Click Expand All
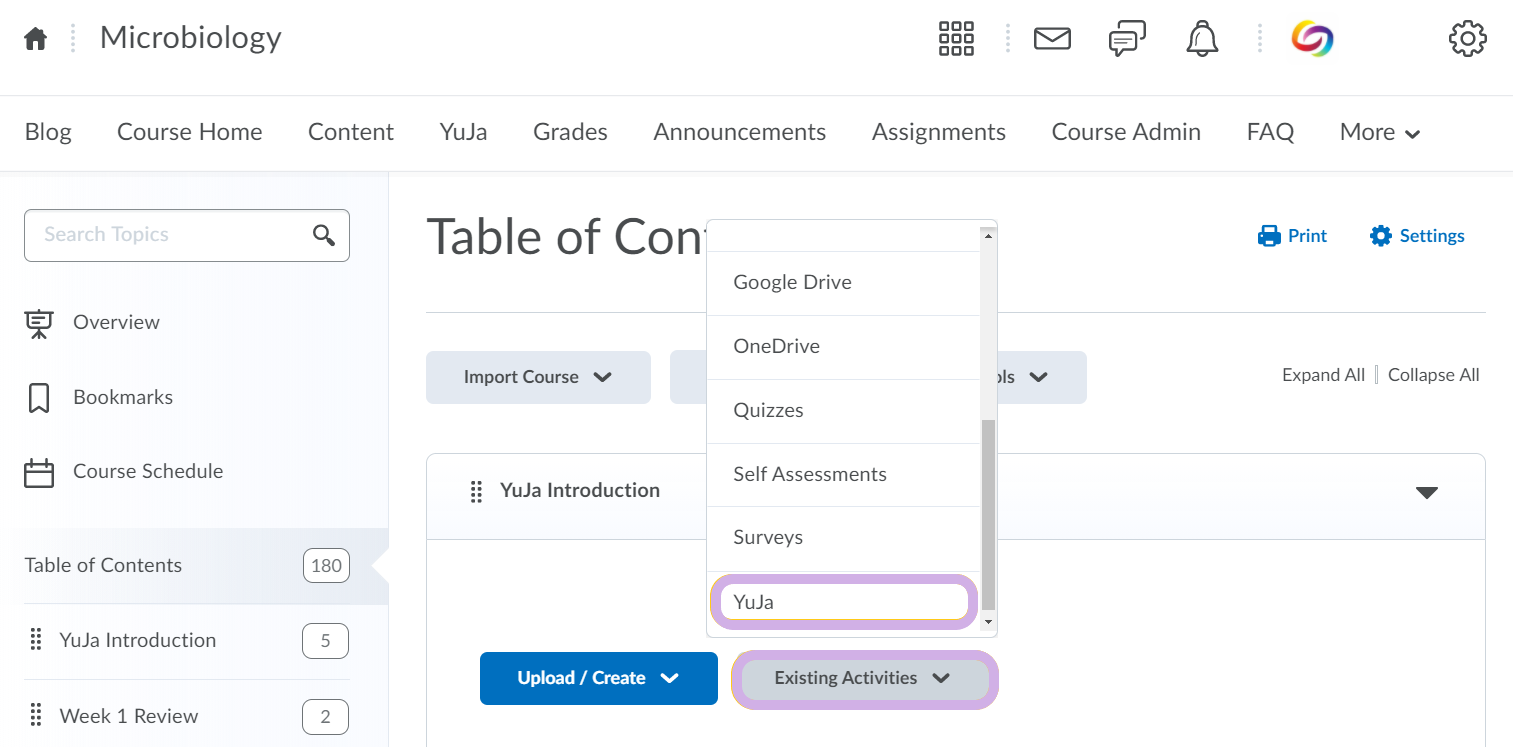1513x747 pixels. (1323, 376)
